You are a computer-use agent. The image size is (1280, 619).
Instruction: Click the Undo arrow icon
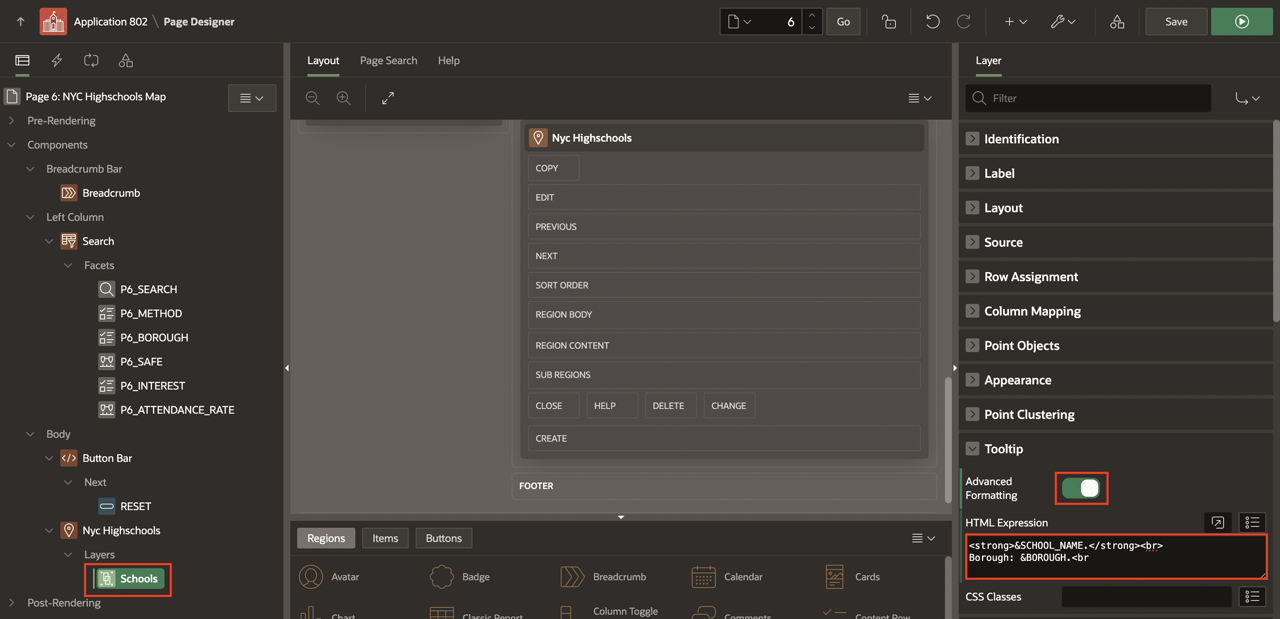coord(932,21)
